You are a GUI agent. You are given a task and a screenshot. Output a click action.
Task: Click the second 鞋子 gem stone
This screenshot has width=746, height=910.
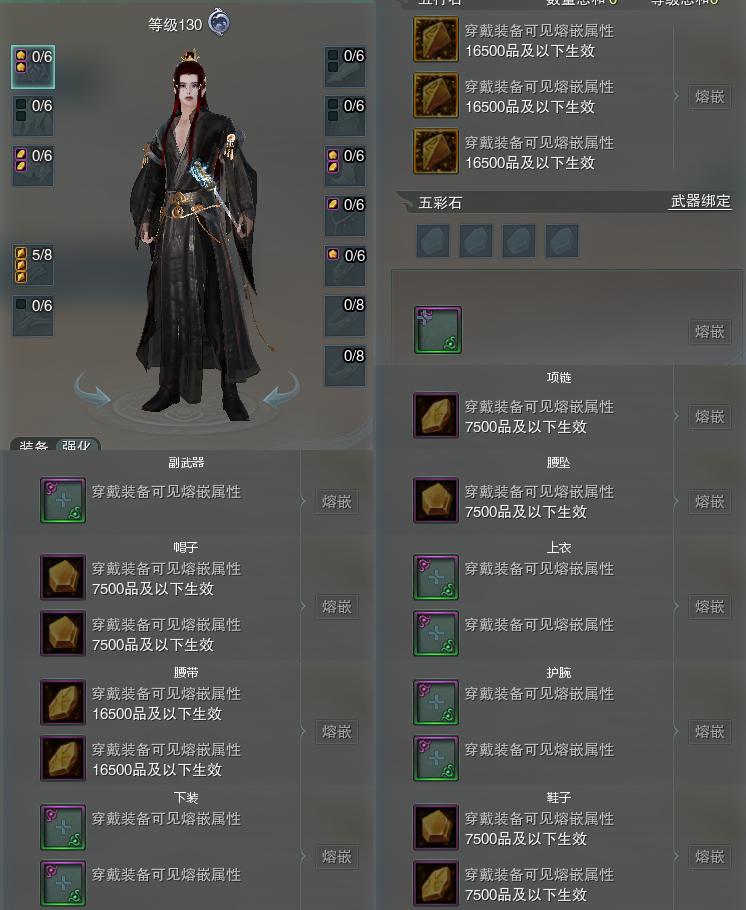click(x=436, y=883)
